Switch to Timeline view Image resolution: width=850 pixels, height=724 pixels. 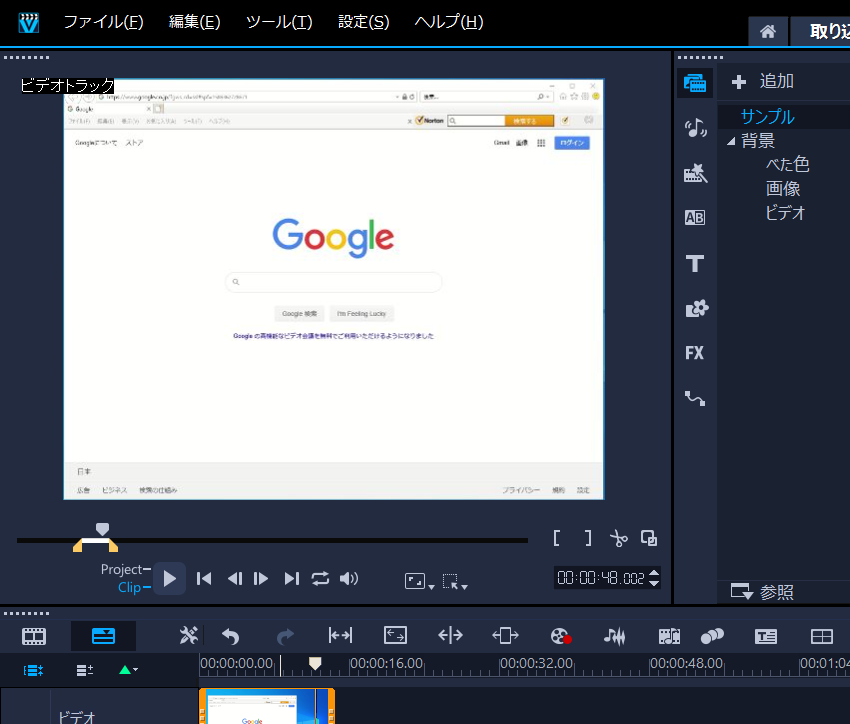tap(103, 636)
